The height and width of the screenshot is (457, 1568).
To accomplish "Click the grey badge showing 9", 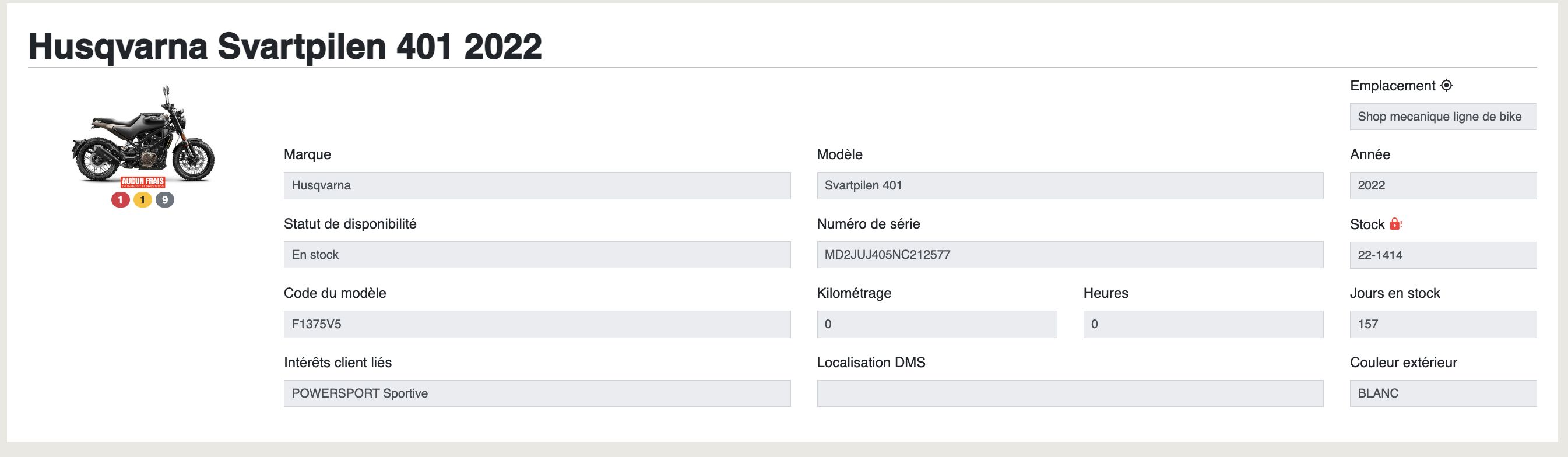I will (165, 199).
